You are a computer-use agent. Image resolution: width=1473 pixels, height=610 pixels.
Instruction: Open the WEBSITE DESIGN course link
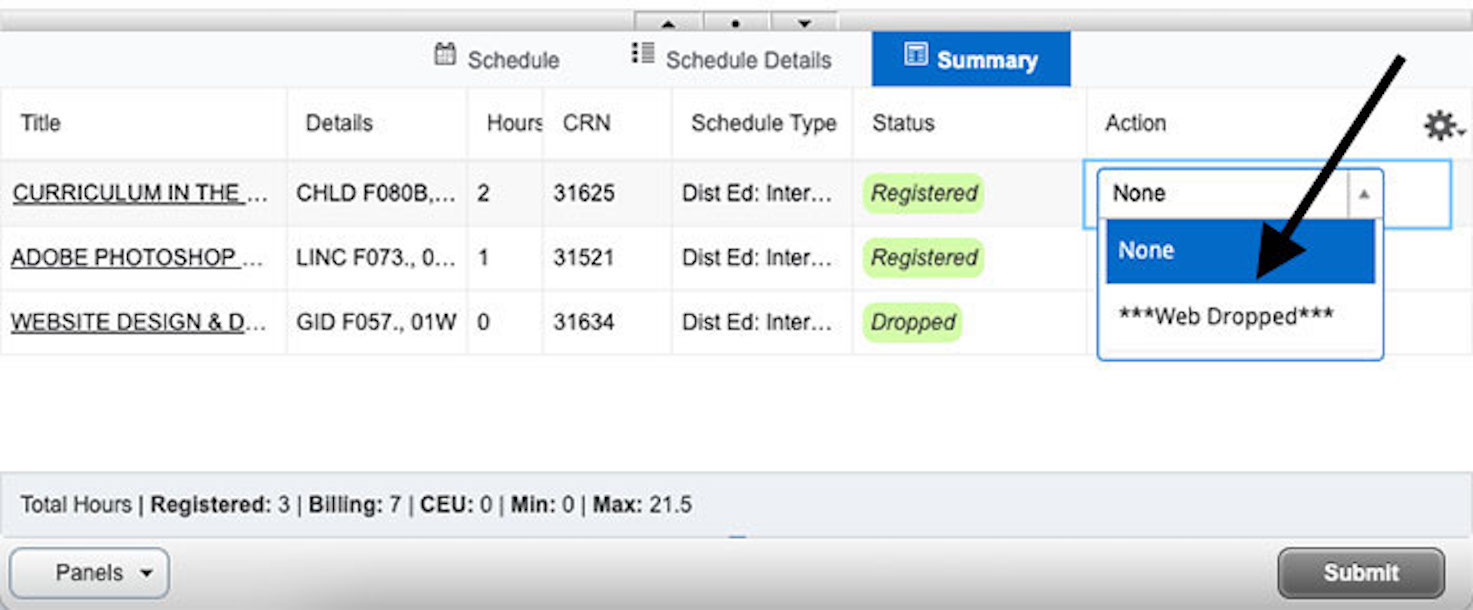139,323
